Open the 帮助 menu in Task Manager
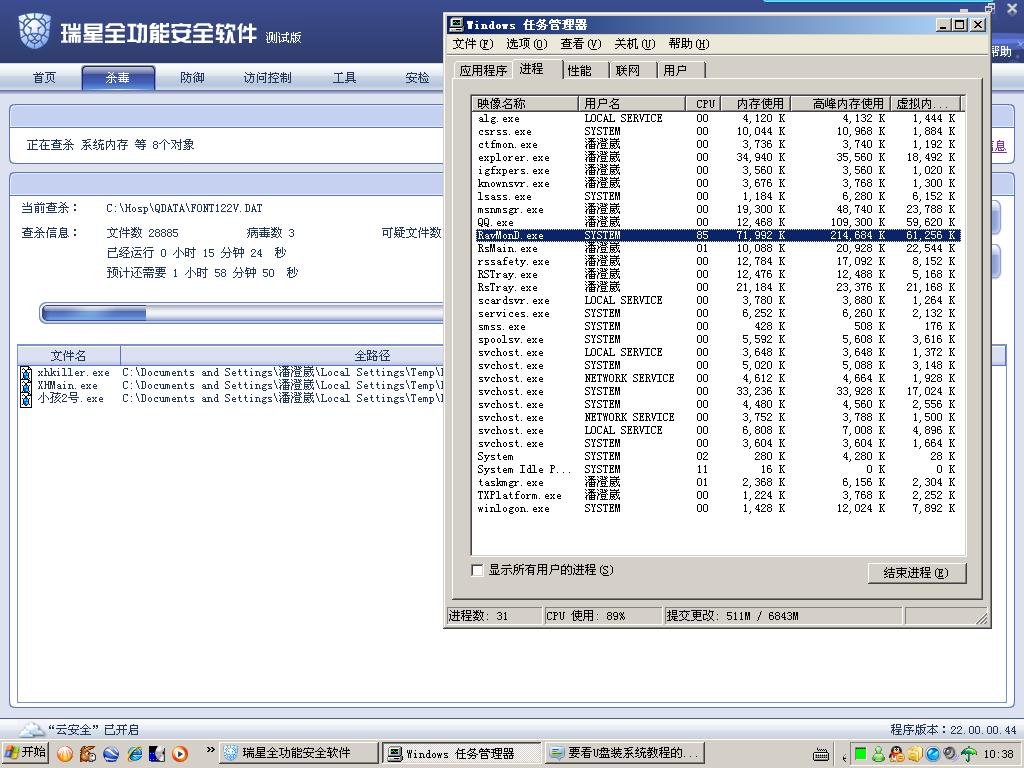The height and width of the screenshot is (768, 1024). (689, 44)
